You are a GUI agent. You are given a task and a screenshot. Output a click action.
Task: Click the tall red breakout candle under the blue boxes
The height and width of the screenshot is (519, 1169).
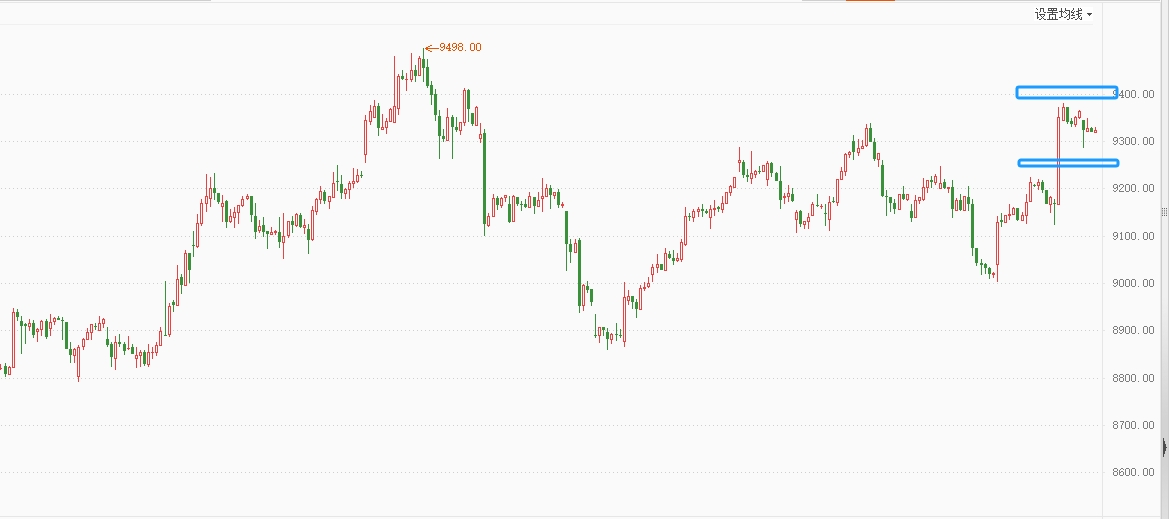[1058, 160]
